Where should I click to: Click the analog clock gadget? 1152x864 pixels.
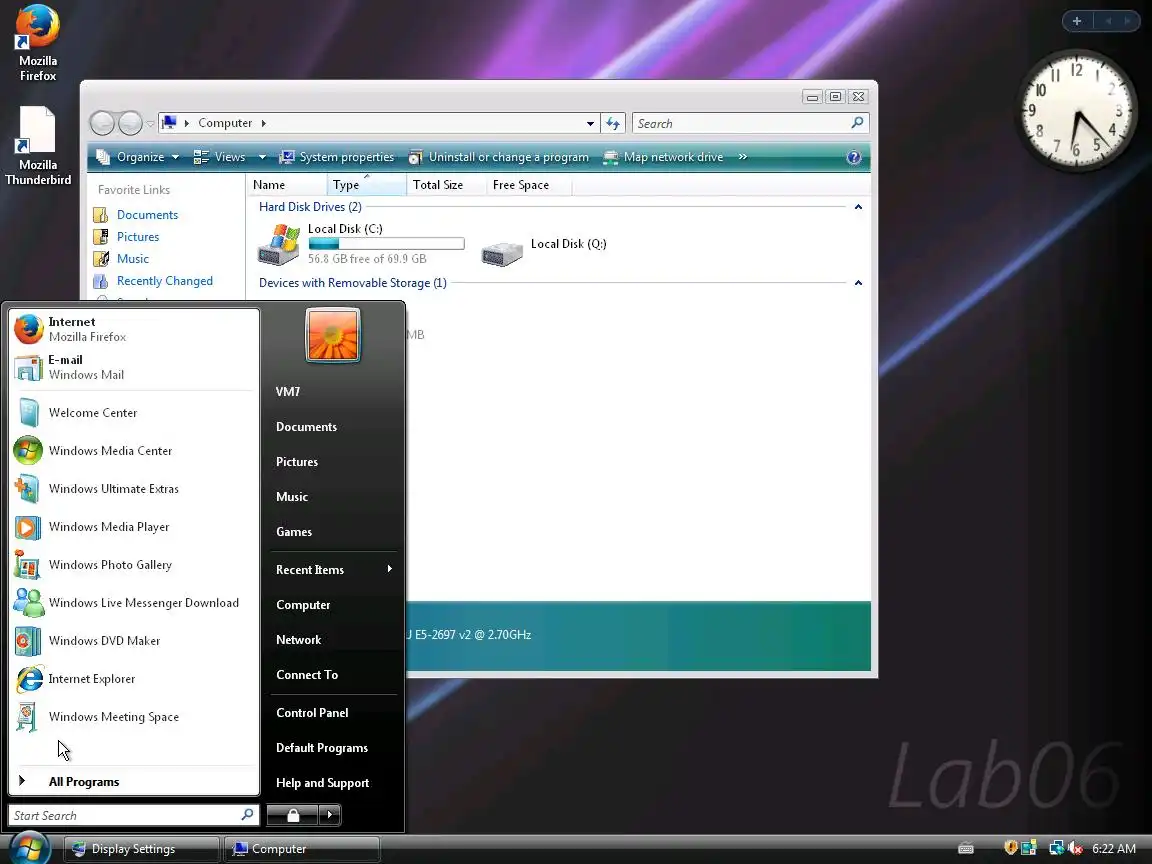pyautogui.click(x=1076, y=110)
